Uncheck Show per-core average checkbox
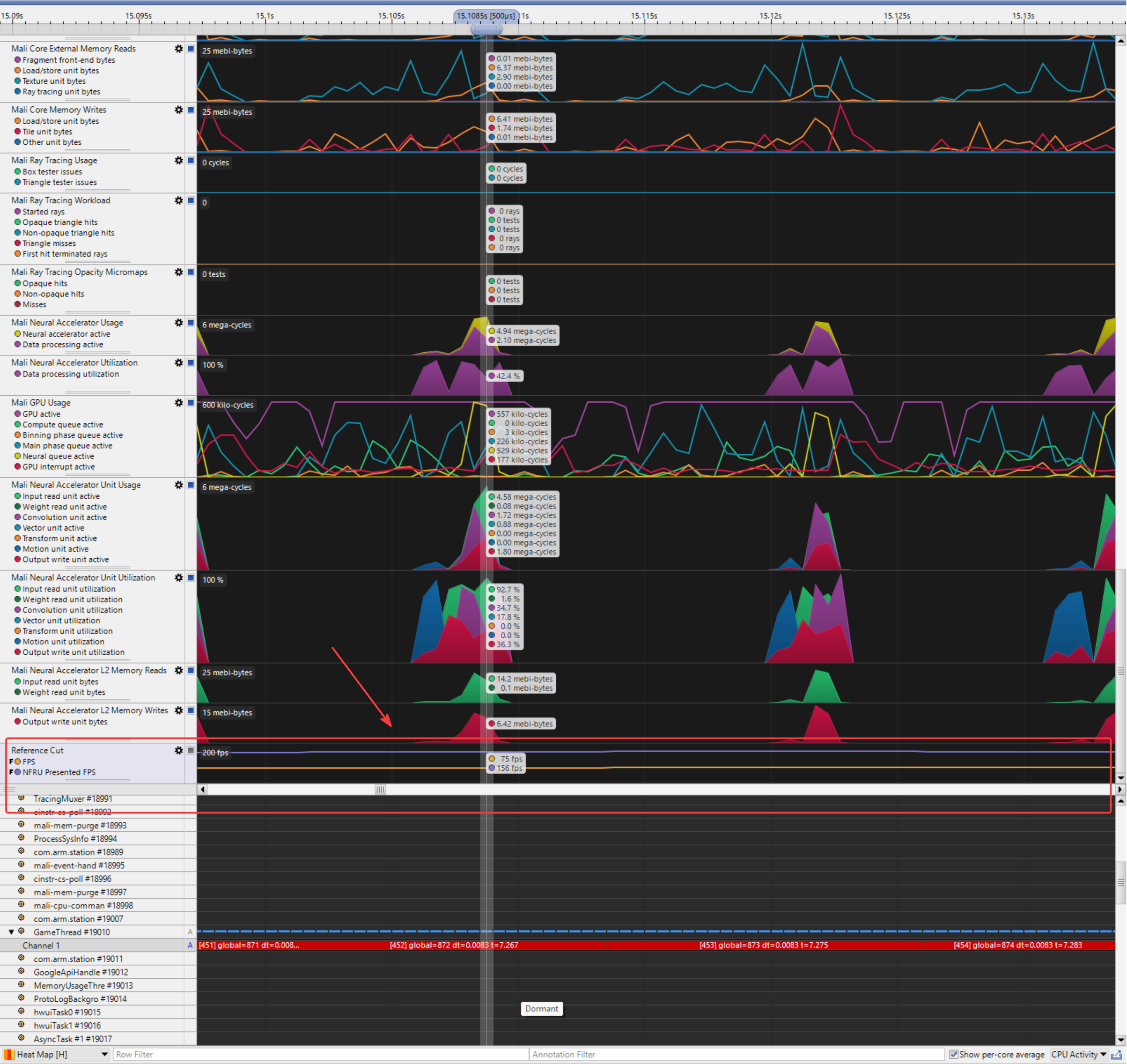 tap(953, 1054)
